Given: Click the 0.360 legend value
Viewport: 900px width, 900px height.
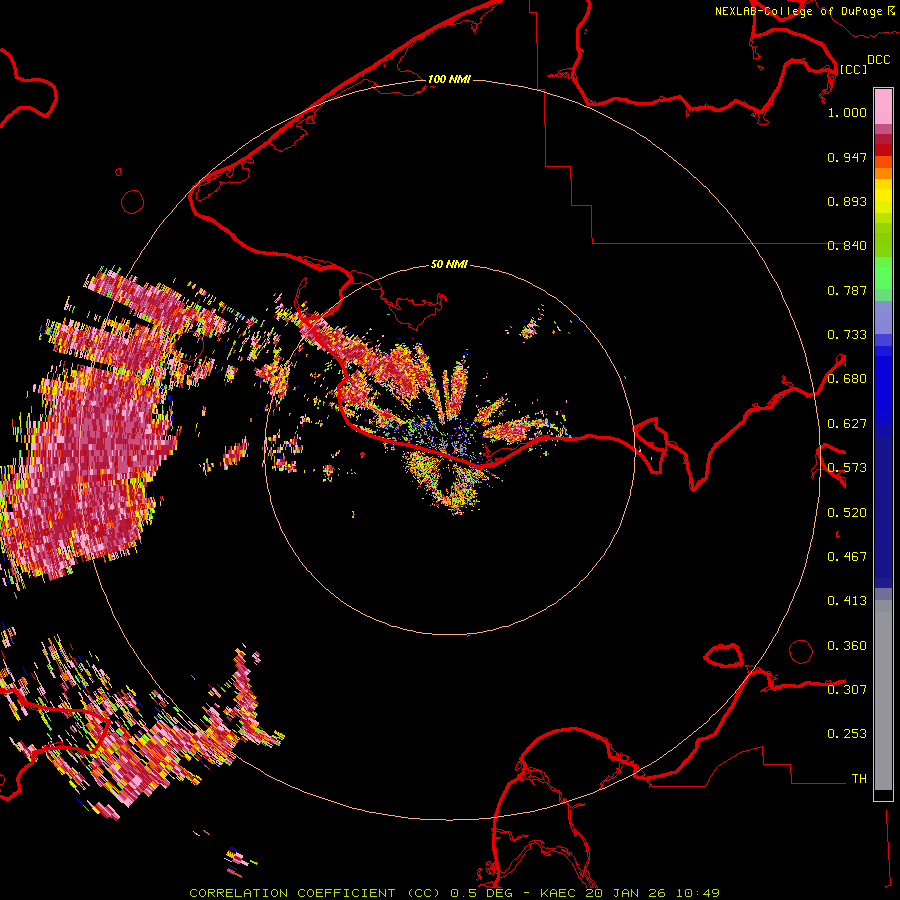Looking at the screenshot, I should (x=847, y=646).
